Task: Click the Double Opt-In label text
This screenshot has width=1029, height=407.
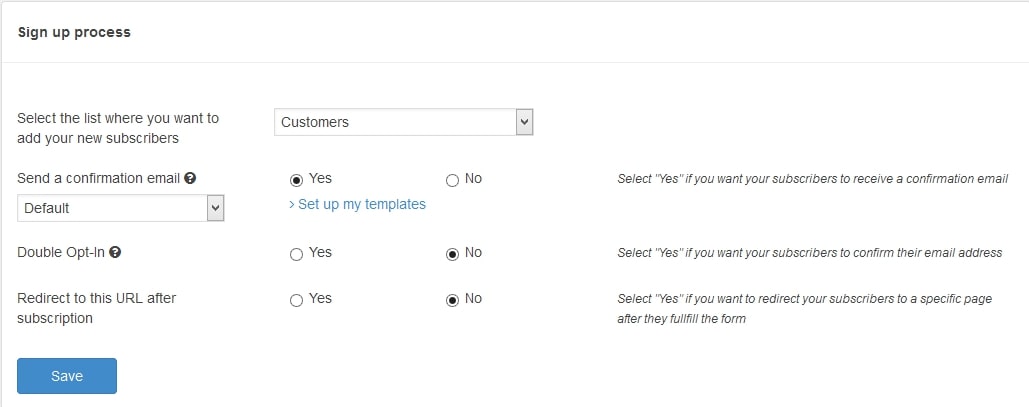Action: [60, 253]
